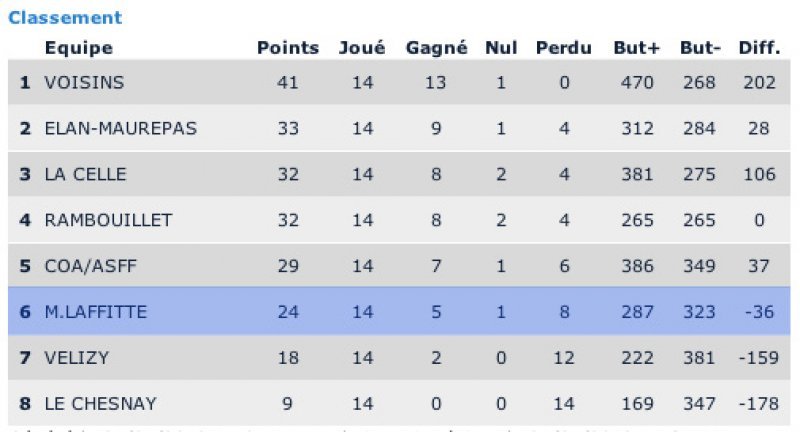
Task: Click the Joué column header
Action: point(362,47)
